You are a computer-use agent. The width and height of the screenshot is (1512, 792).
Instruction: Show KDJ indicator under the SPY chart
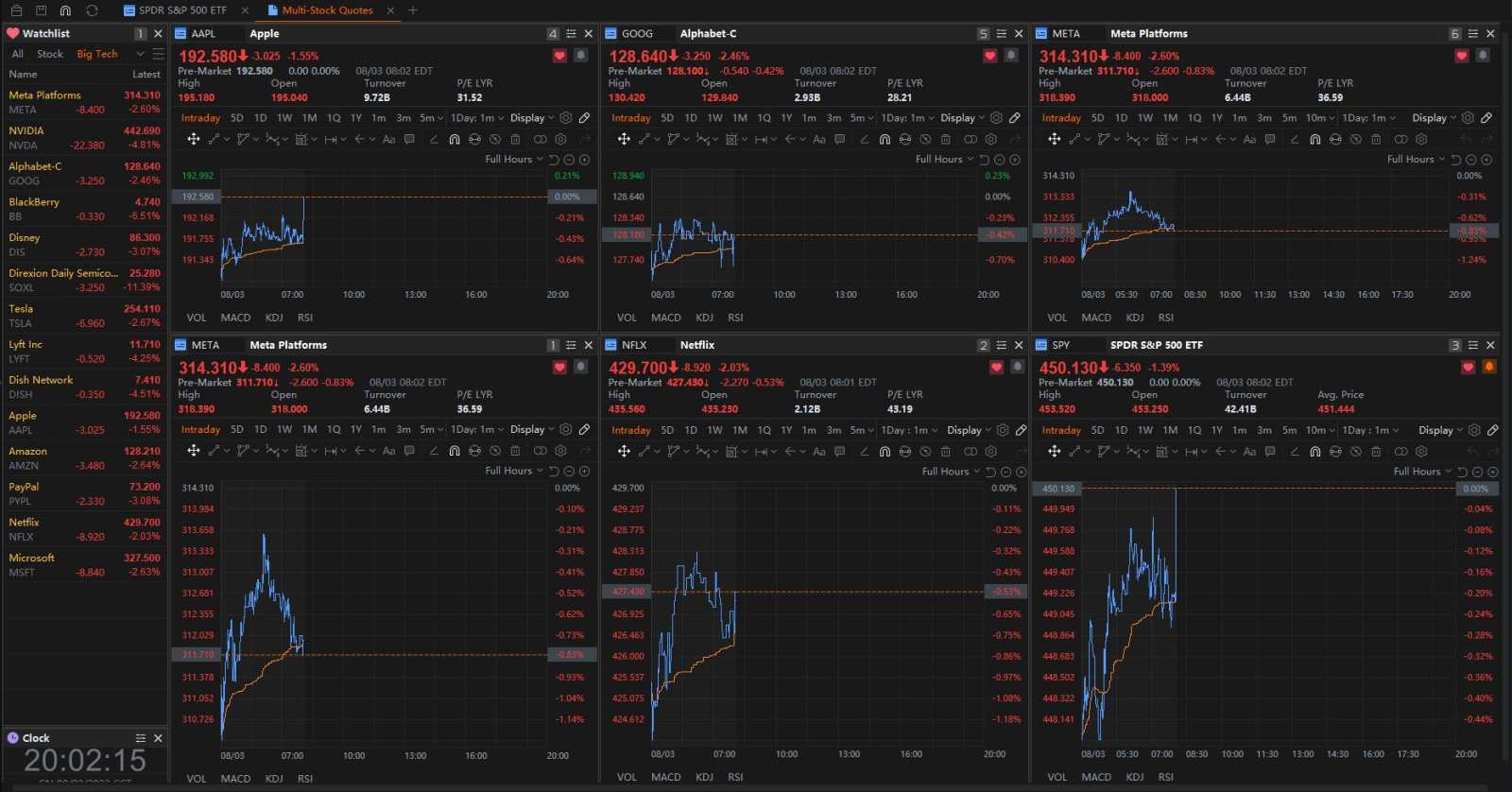1135,777
